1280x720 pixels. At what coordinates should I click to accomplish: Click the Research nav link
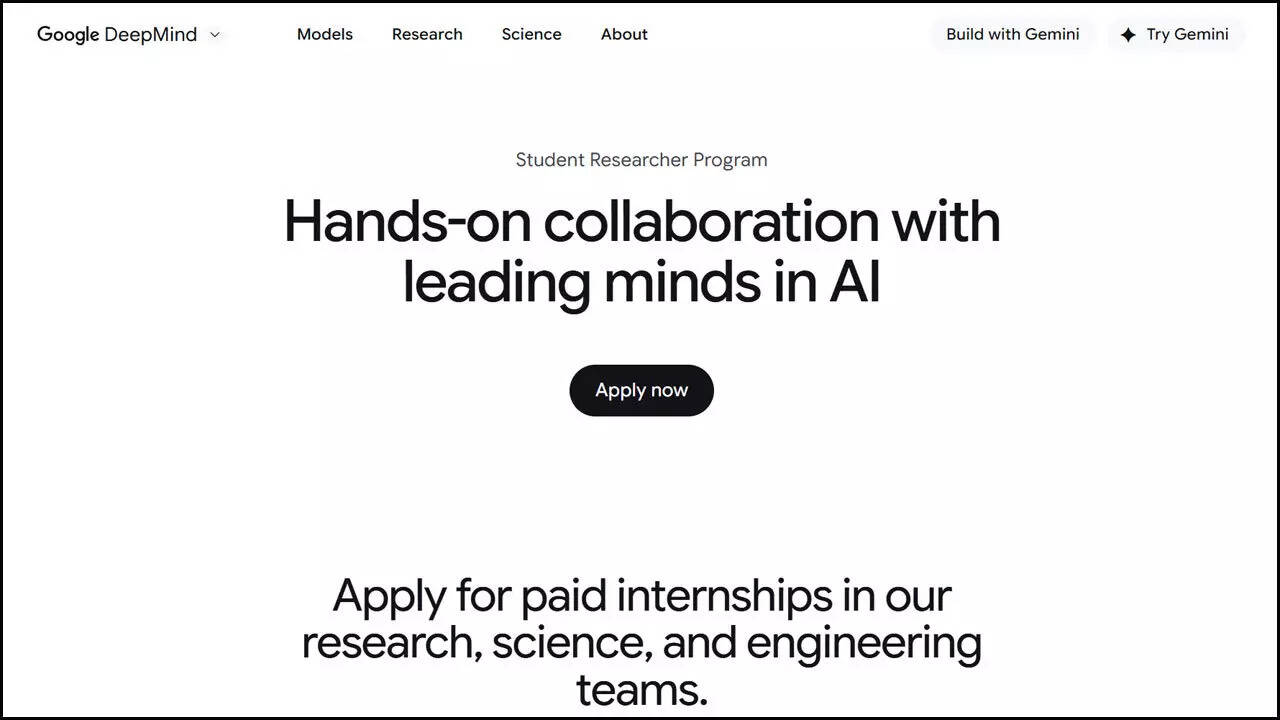pos(427,34)
